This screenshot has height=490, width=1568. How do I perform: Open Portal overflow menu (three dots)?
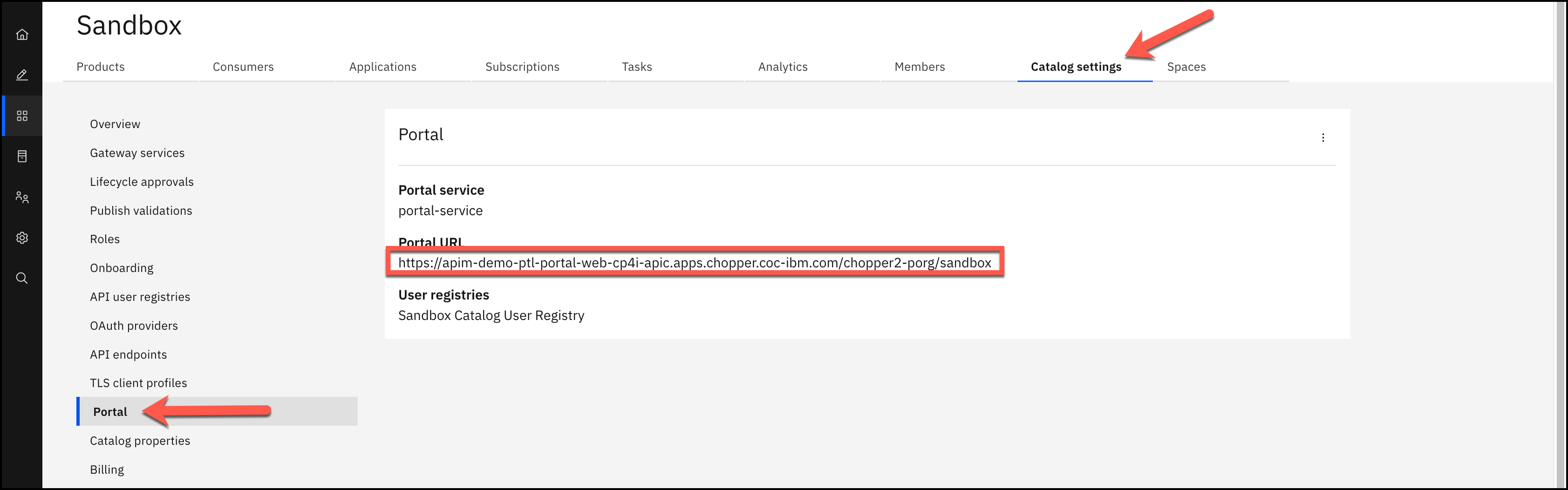1323,137
